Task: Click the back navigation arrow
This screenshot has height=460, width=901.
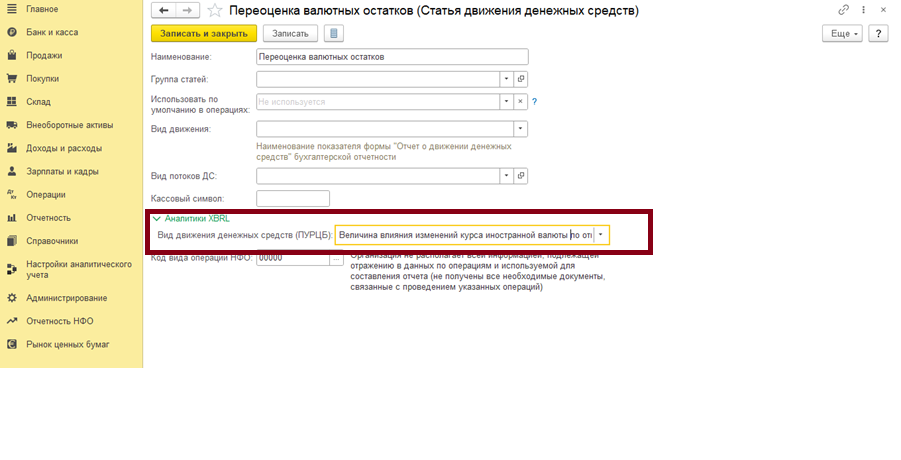Action: click(x=161, y=10)
